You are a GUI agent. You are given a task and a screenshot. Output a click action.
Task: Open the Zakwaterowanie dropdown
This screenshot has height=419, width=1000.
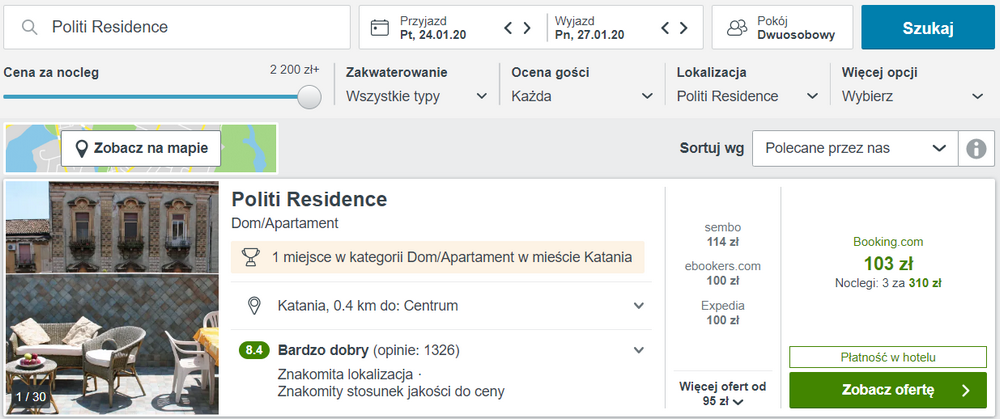416,96
